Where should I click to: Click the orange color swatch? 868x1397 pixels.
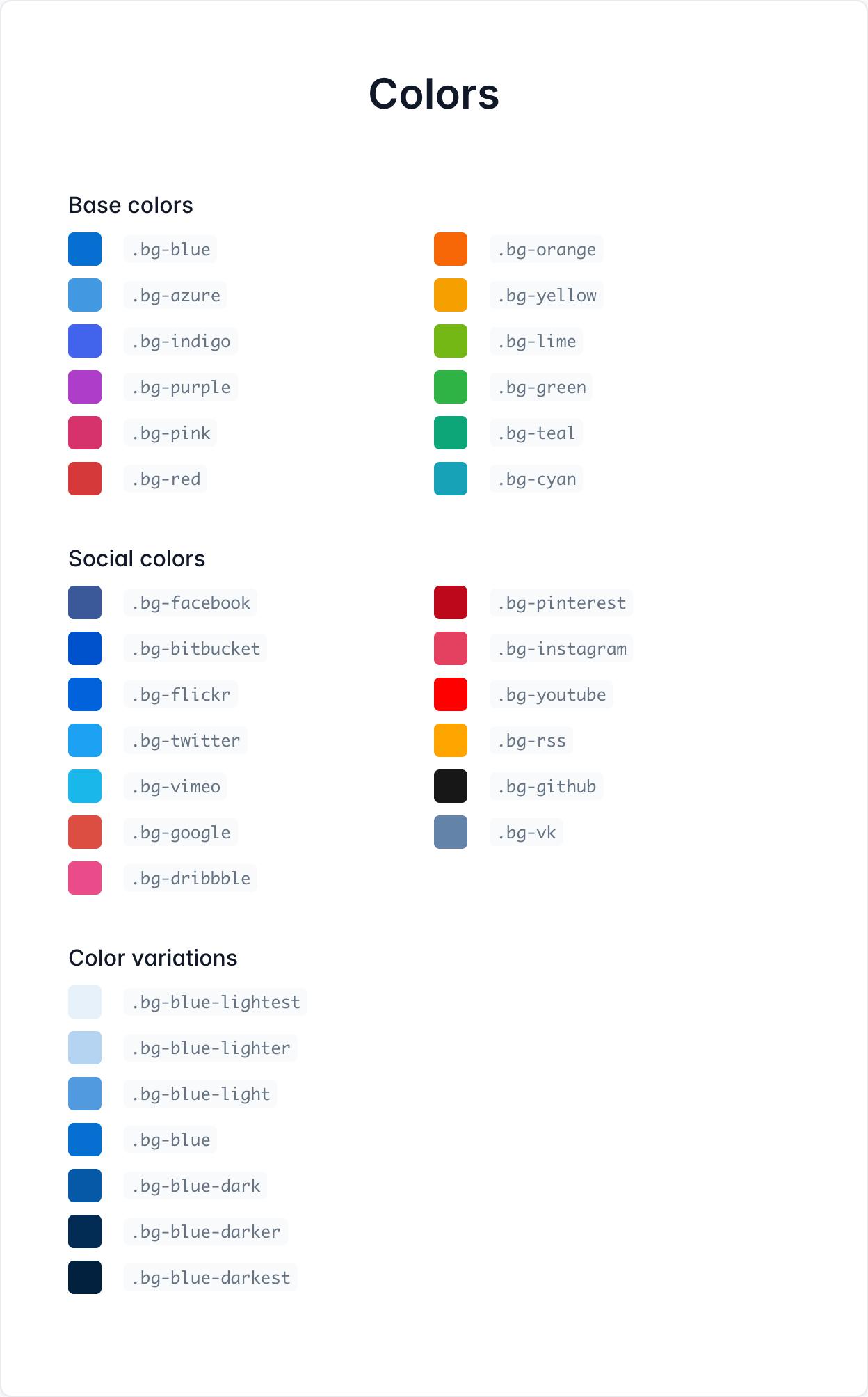(x=451, y=249)
